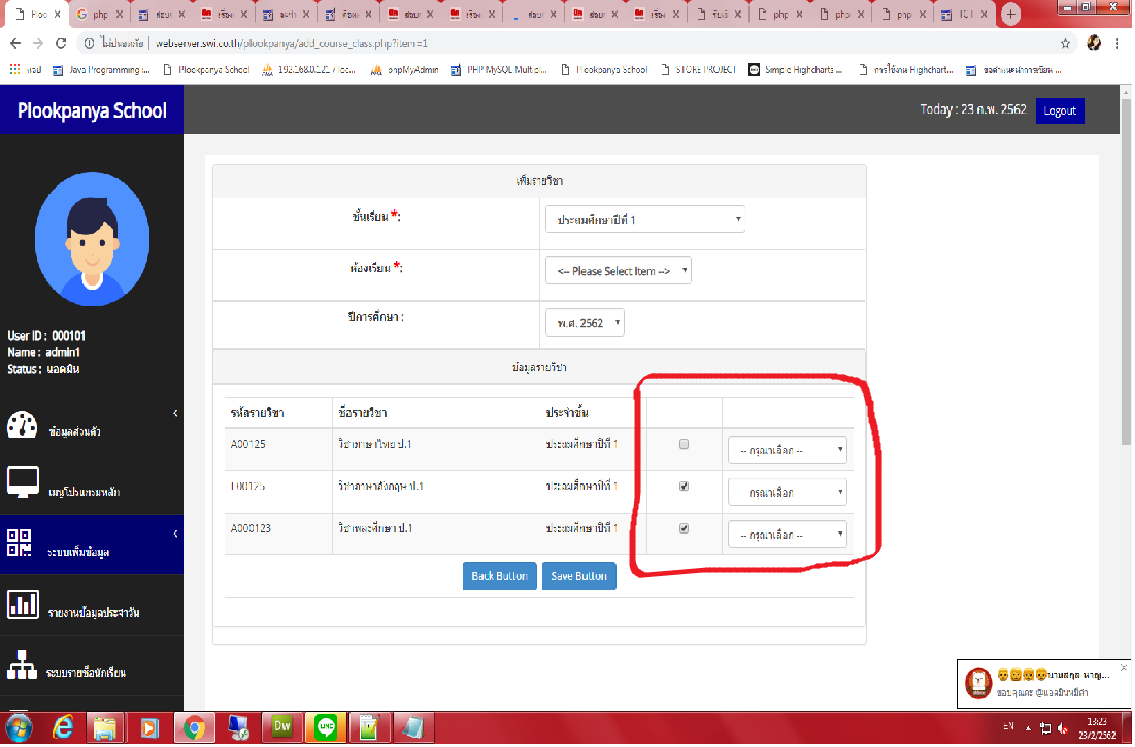Open the main program menu sidebar item

coord(92,485)
